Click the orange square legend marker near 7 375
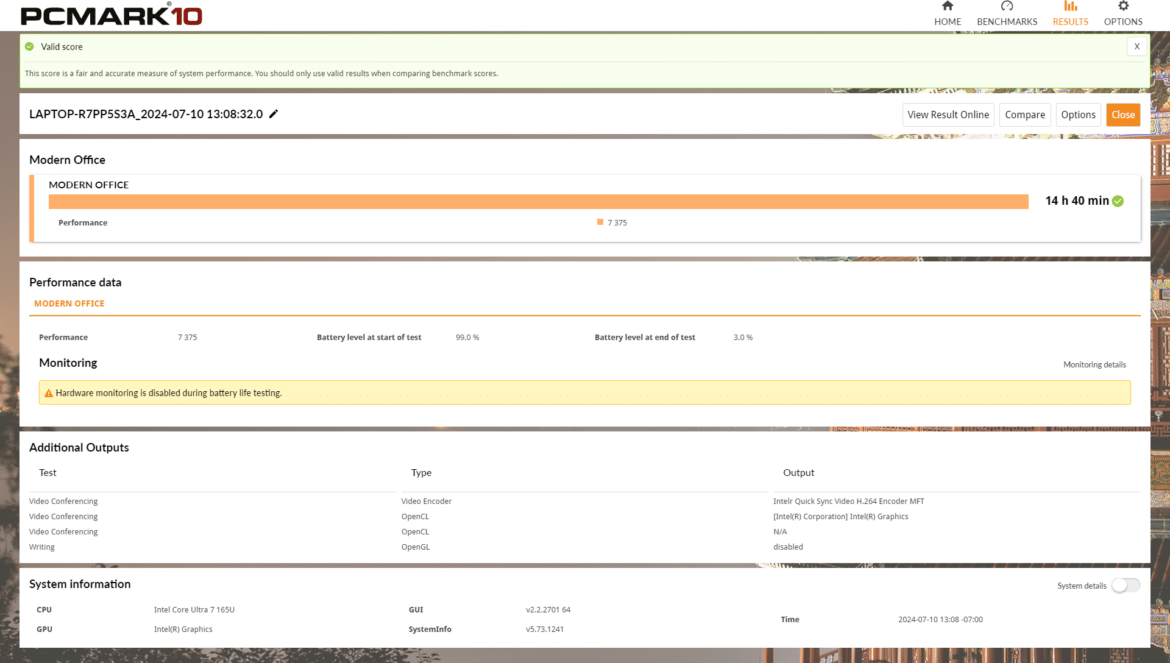 (600, 222)
